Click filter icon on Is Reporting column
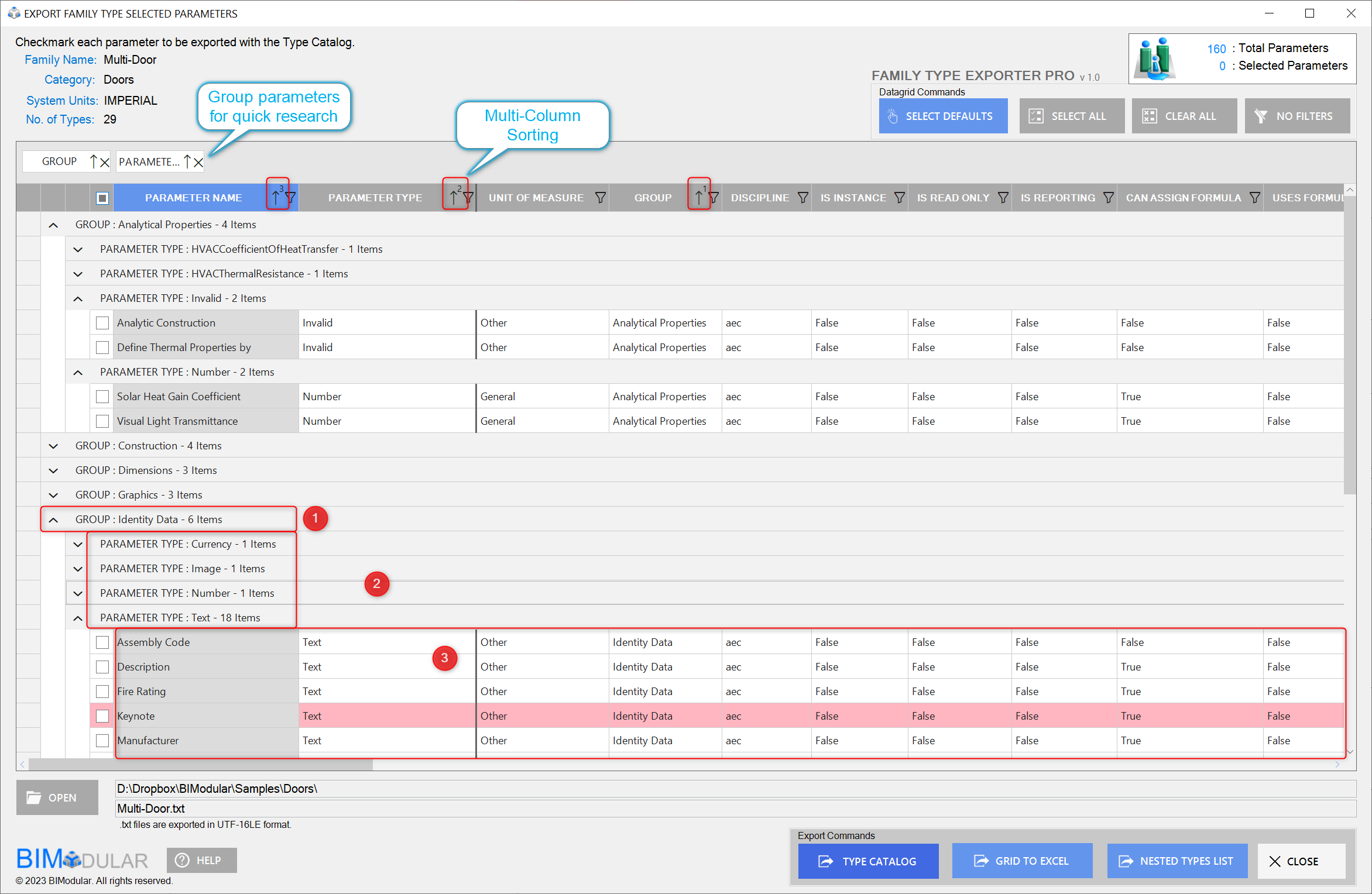 1108,198
